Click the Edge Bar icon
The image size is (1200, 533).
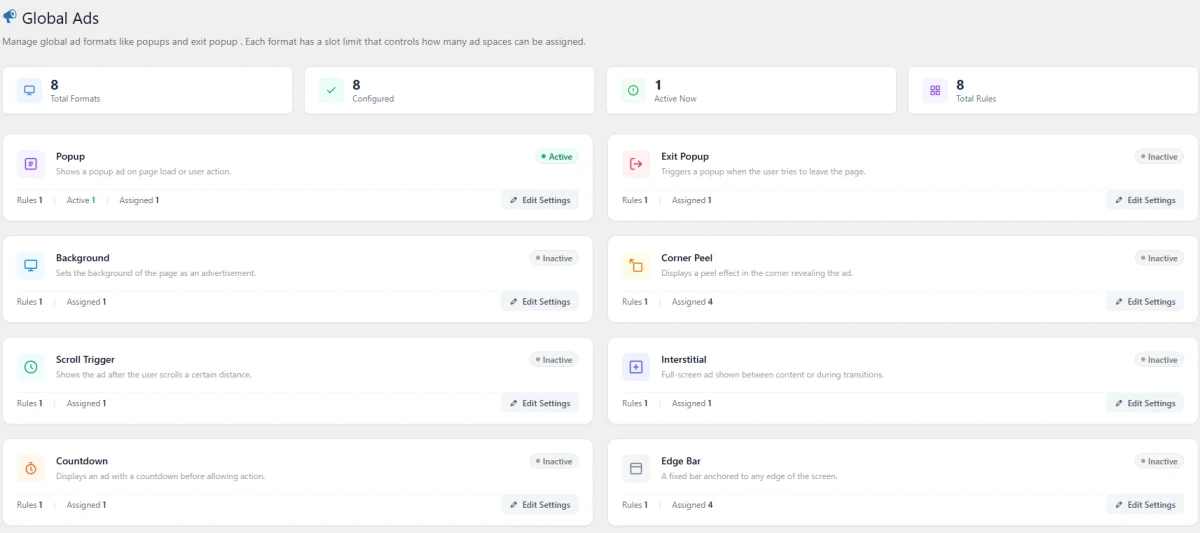click(635, 468)
